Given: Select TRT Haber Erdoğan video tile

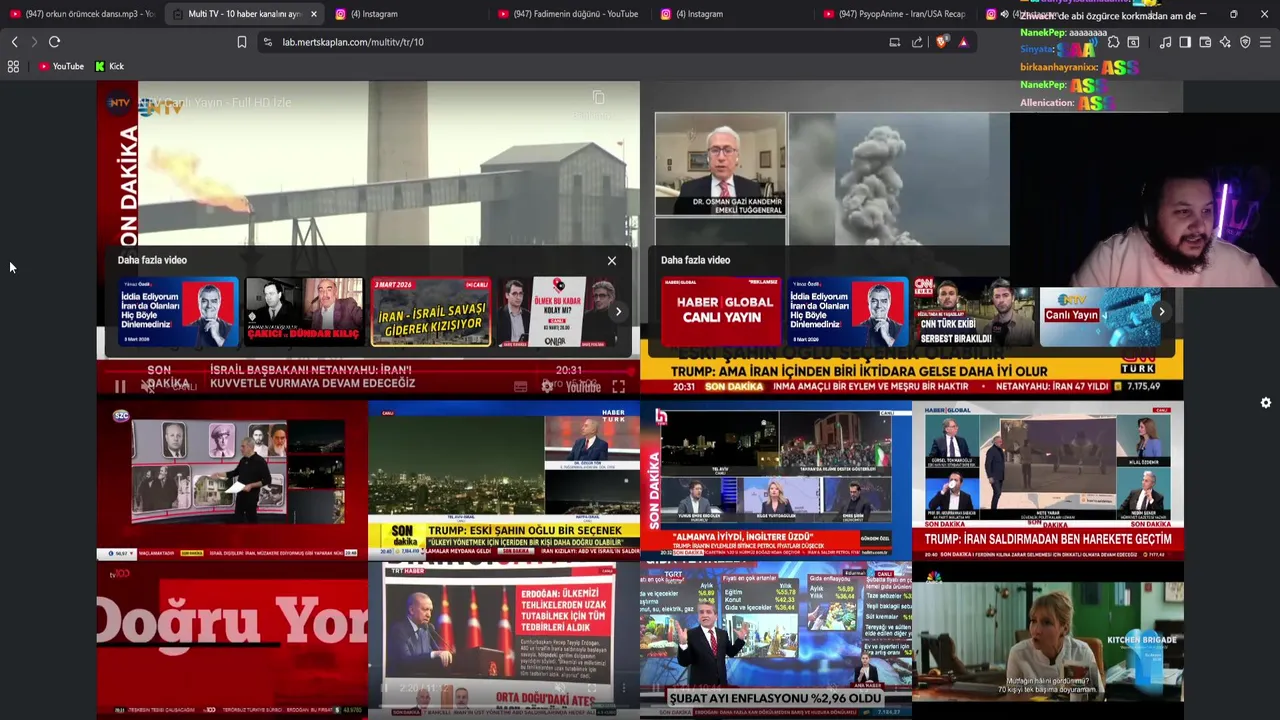Looking at the screenshot, I should pyautogui.click(x=504, y=640).
